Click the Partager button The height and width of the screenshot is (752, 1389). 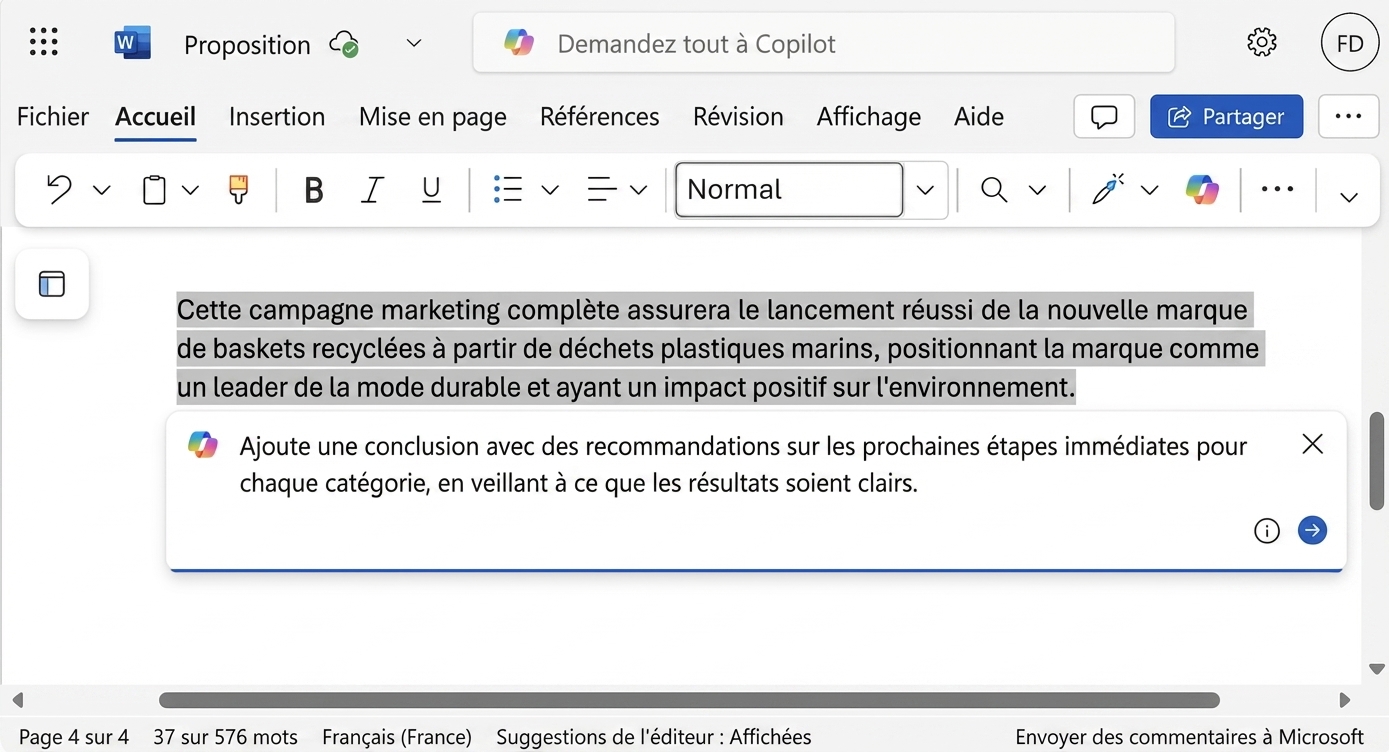pos(1226,117)
